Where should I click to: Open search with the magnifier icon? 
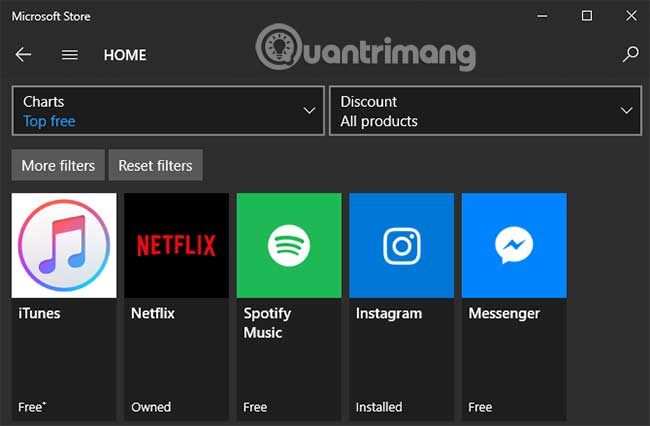coord(631,54)
